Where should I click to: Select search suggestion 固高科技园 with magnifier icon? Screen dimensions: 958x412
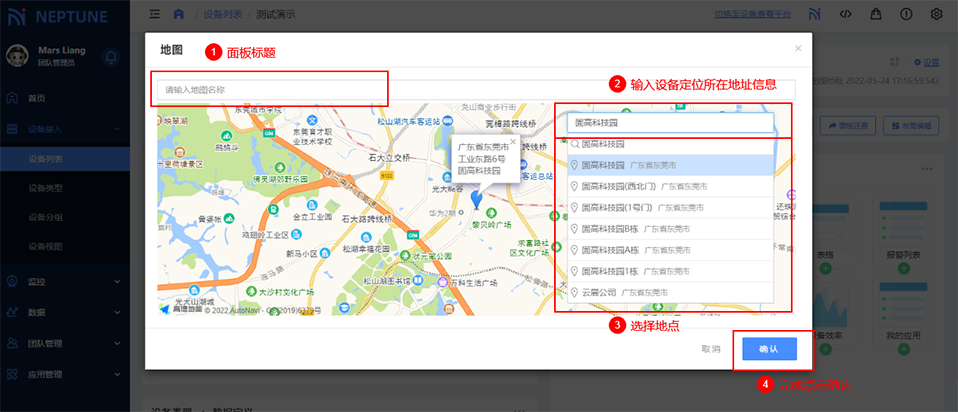click(670, 145)
